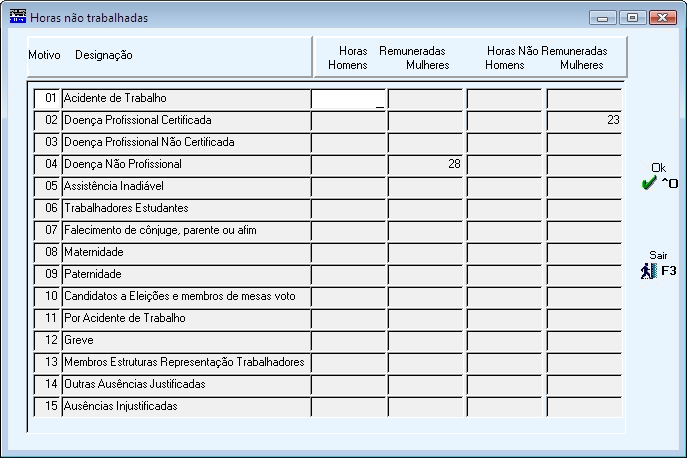Image resolution: width=687 pixels, height=458 pixels.
Task: Click the Horas Não Remuneradas header label
Action: pyautogui.click(x=547, y=51)
